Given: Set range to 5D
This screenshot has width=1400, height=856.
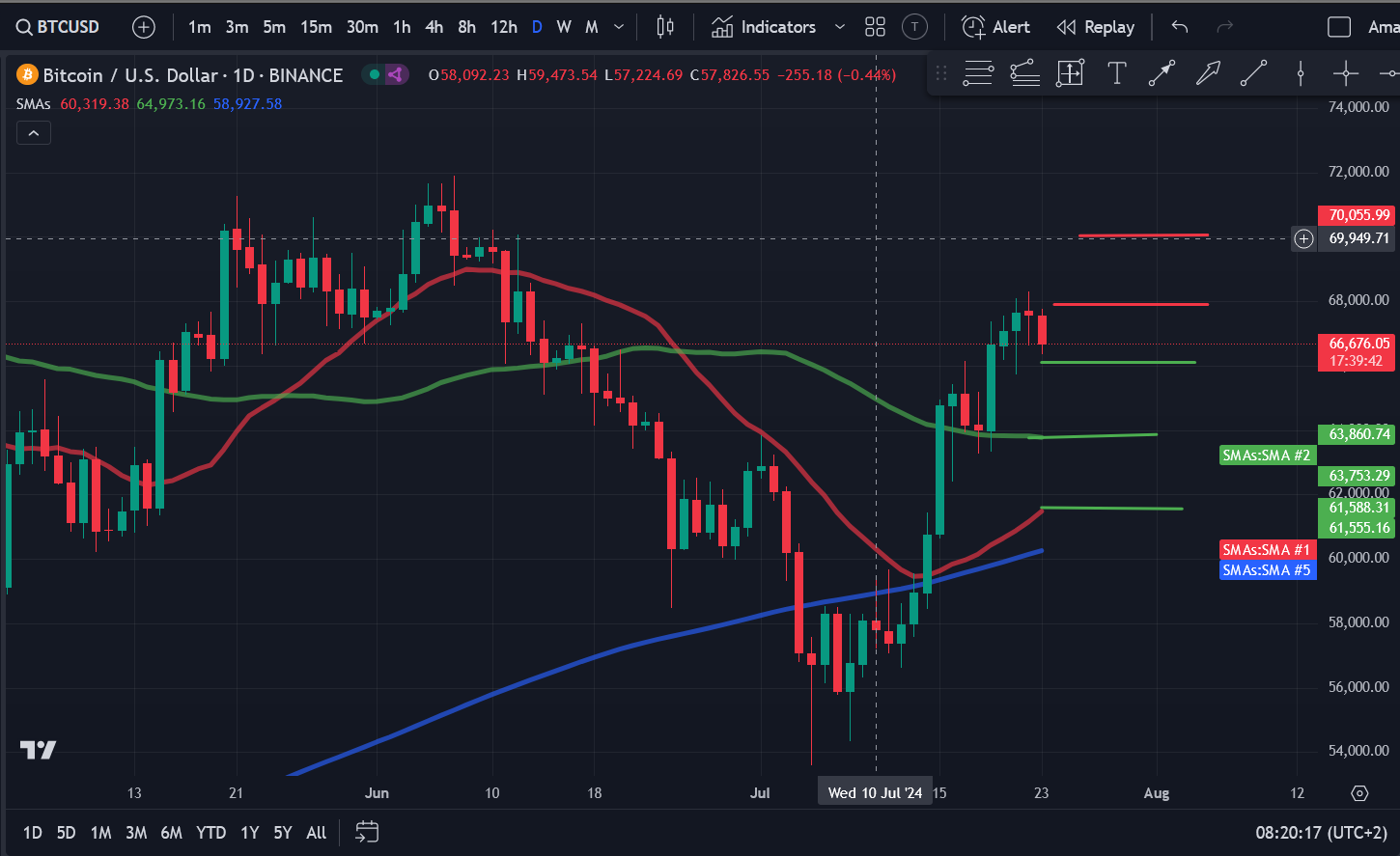Looking at the screenshot, I should 66,832.
